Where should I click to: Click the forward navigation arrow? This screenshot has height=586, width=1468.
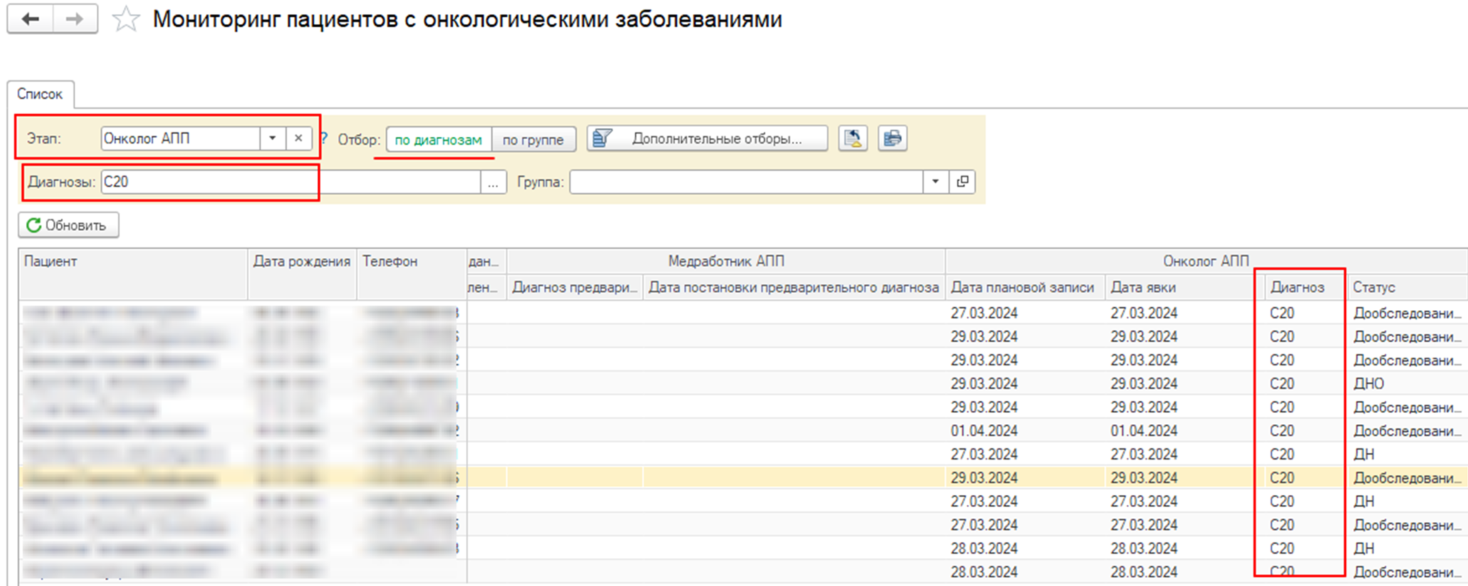pyautogui.click(x=75, y=20)
